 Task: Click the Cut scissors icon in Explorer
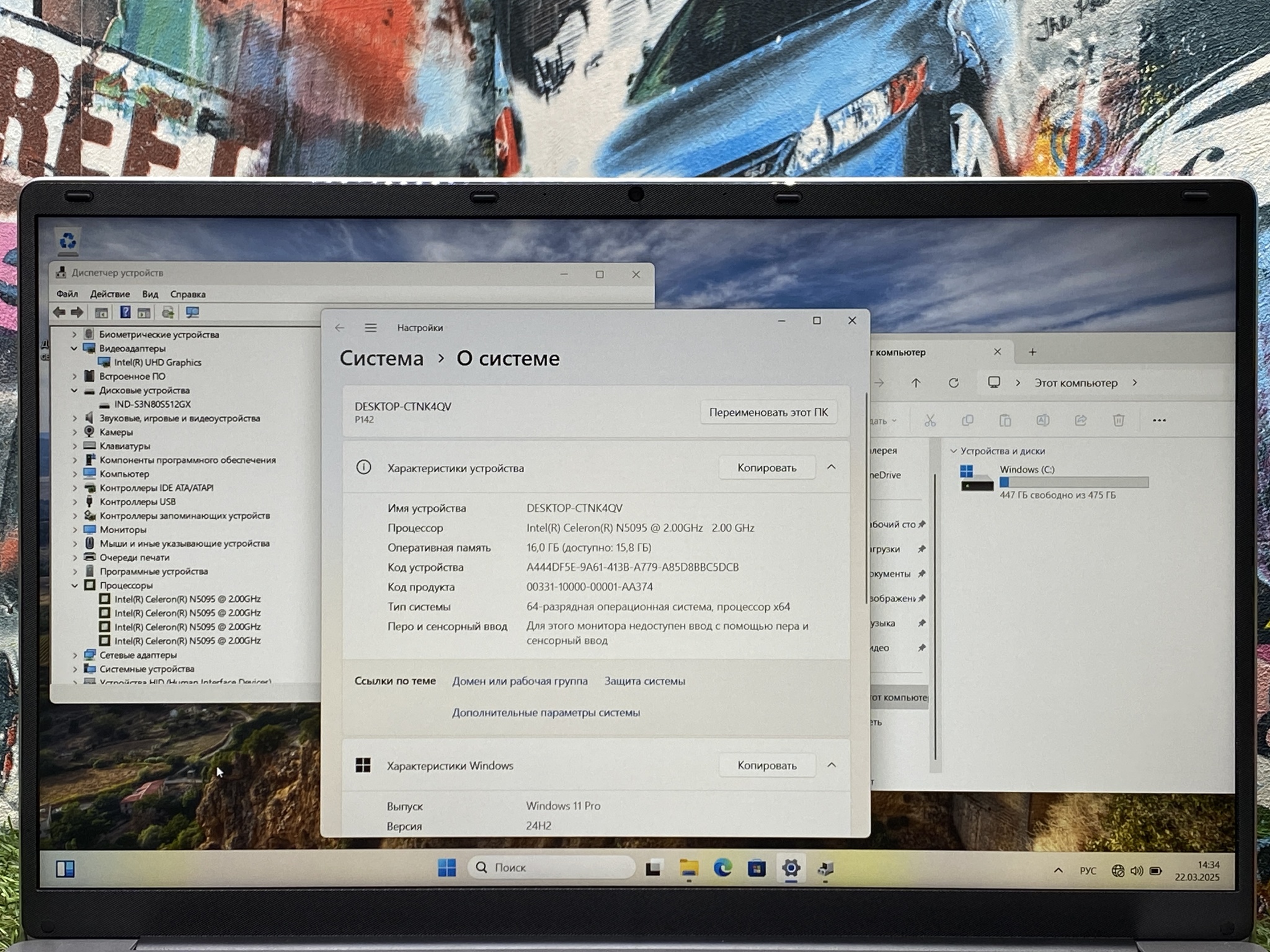[x=930, y=421]
